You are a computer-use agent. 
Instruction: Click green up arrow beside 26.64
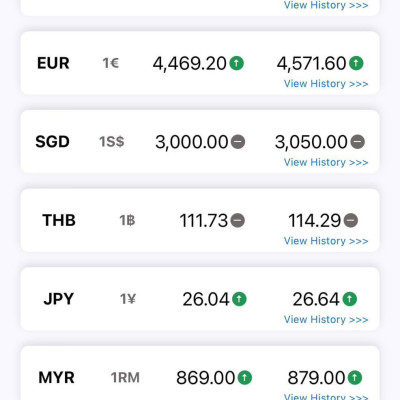(350, 299)
